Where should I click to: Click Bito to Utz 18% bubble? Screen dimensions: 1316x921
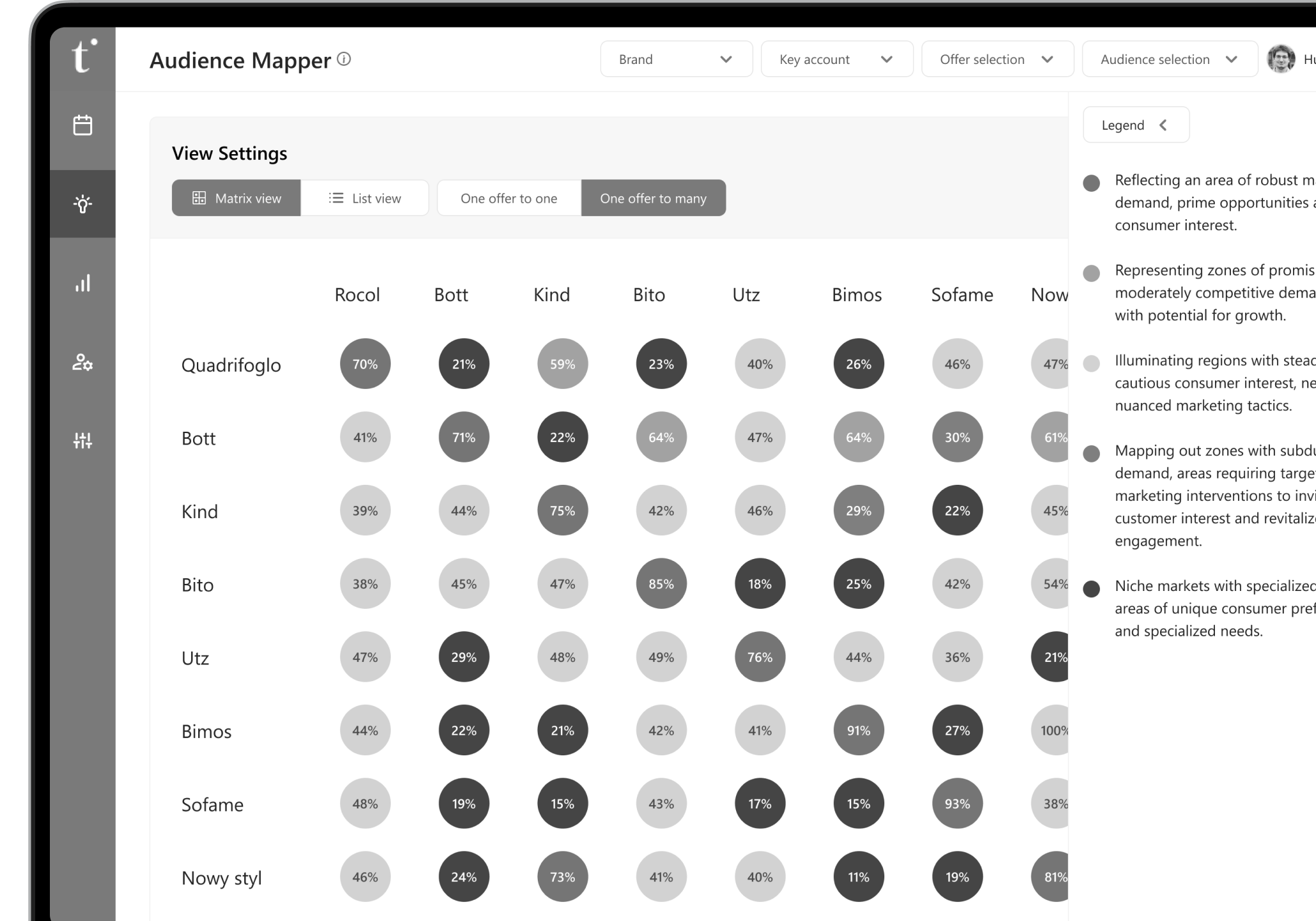pos(760,584)
